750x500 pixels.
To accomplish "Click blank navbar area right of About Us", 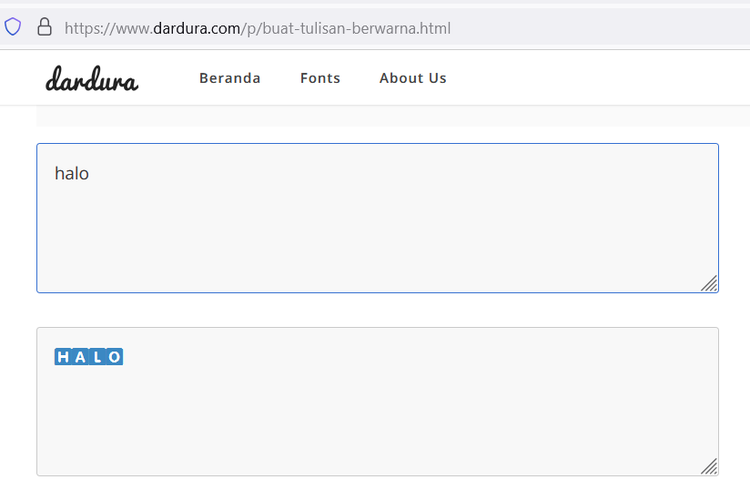I will (x=600, y=78).
